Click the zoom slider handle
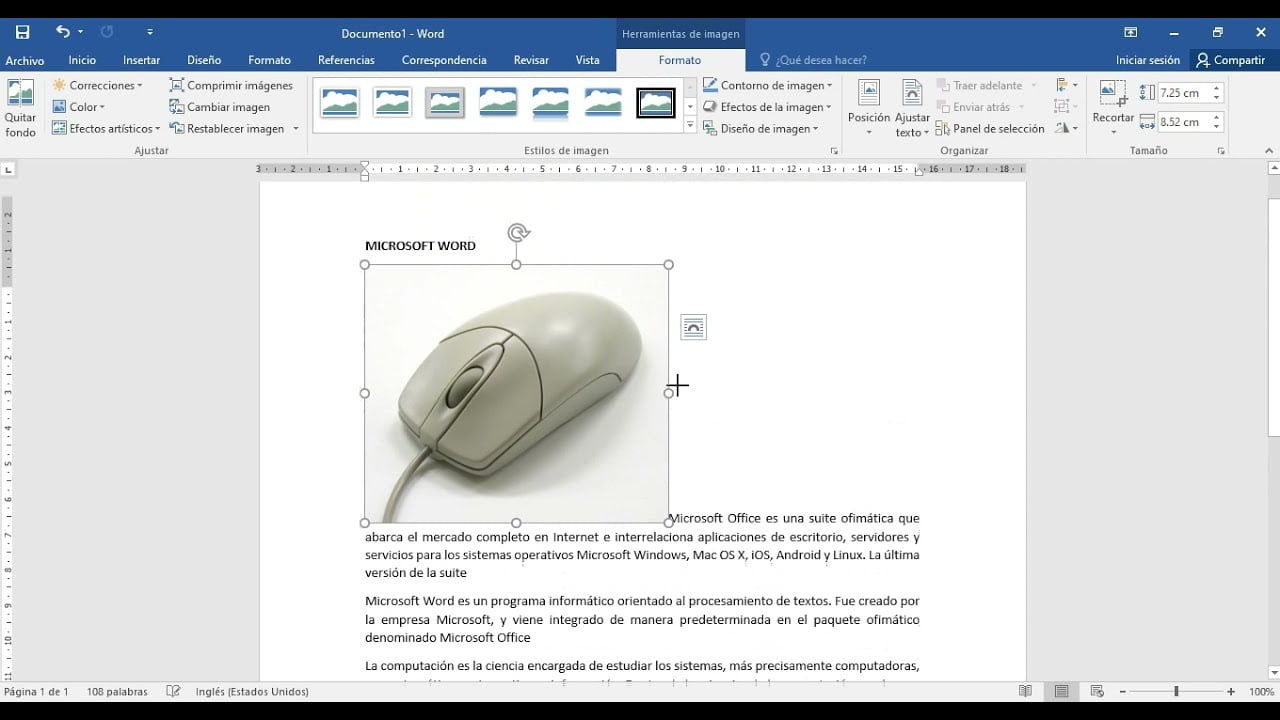Image resolution: width=1280 pixels, height=720 pixels. pyautogui.click(x=1176, y=691)
